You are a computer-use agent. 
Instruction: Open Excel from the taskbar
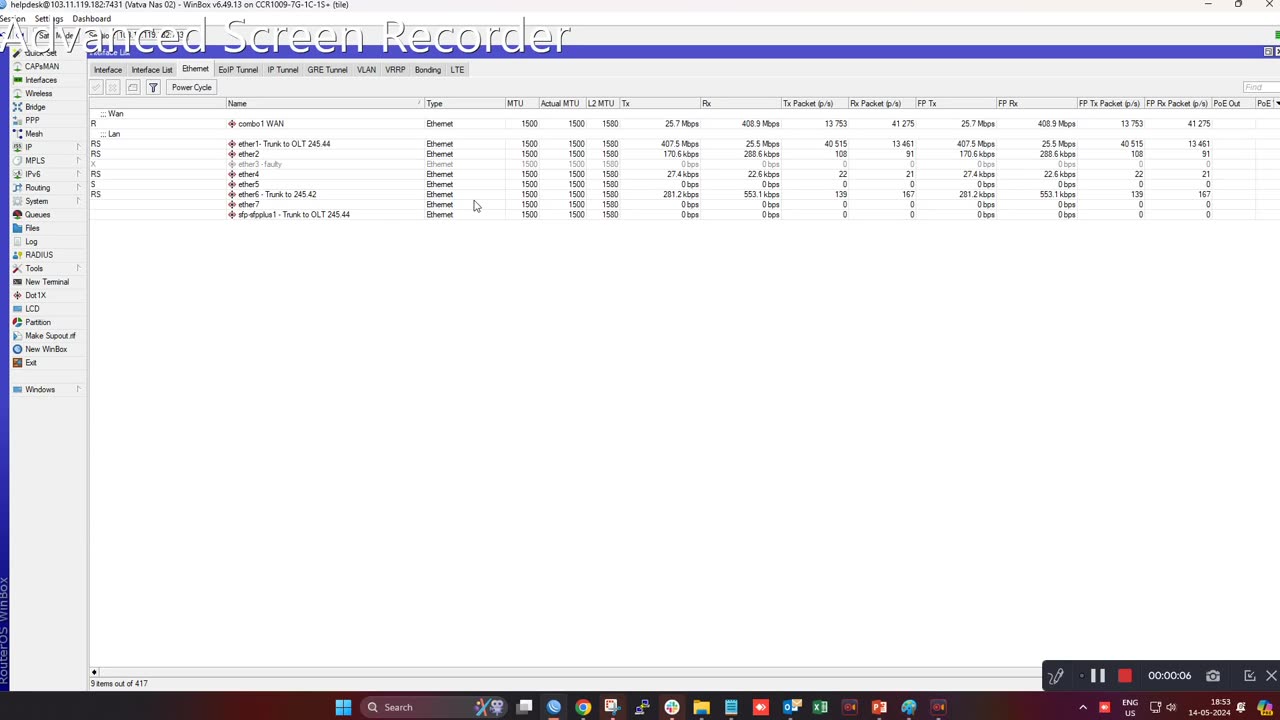820,707
